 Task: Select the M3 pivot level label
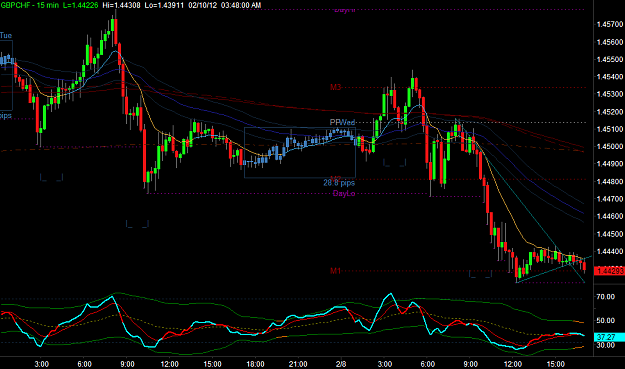click(x=336, y=87)
